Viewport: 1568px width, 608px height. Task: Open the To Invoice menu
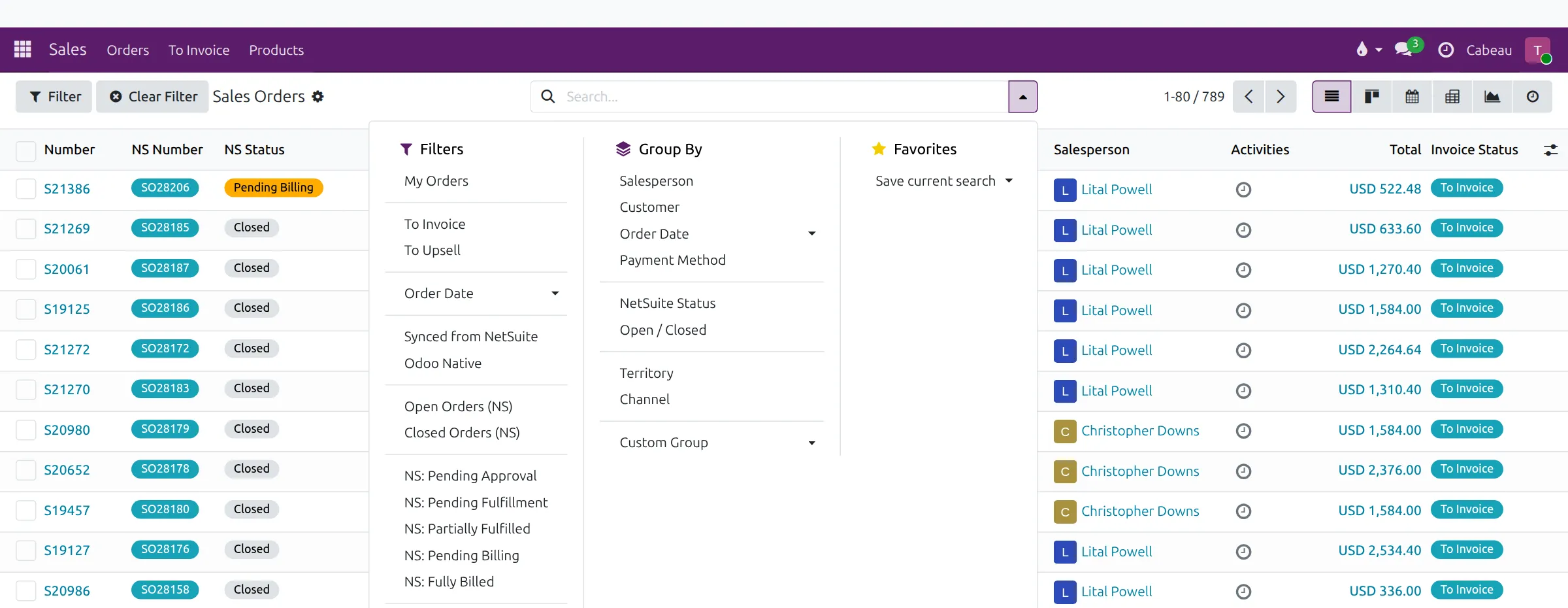[199, 50]
